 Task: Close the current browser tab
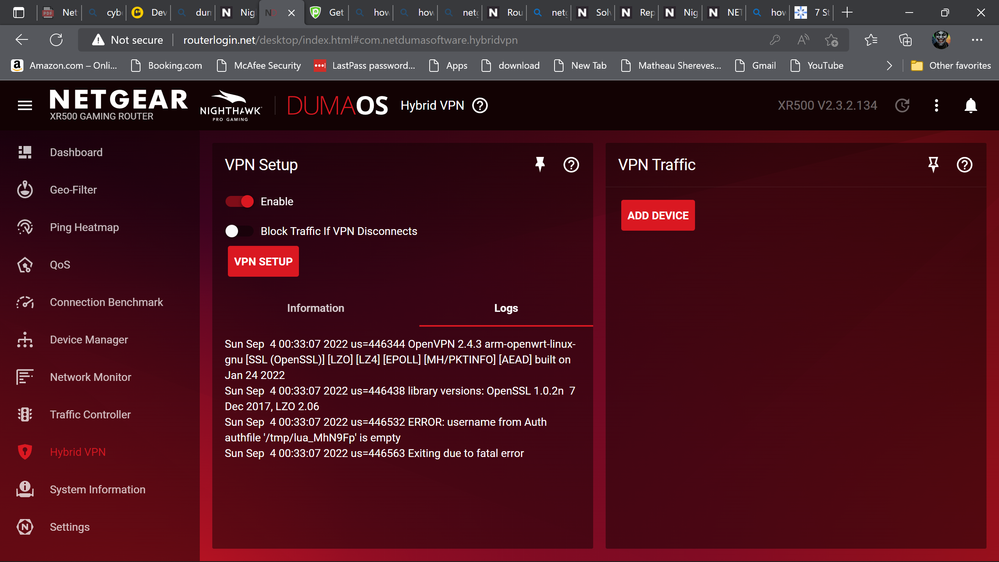coord(291,13)
